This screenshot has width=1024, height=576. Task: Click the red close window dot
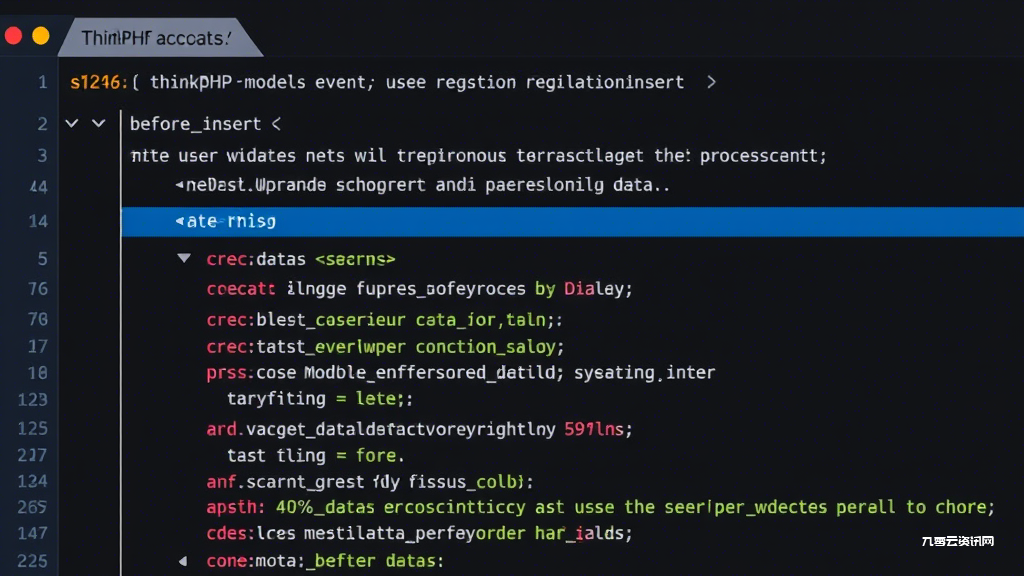point(14,36)
